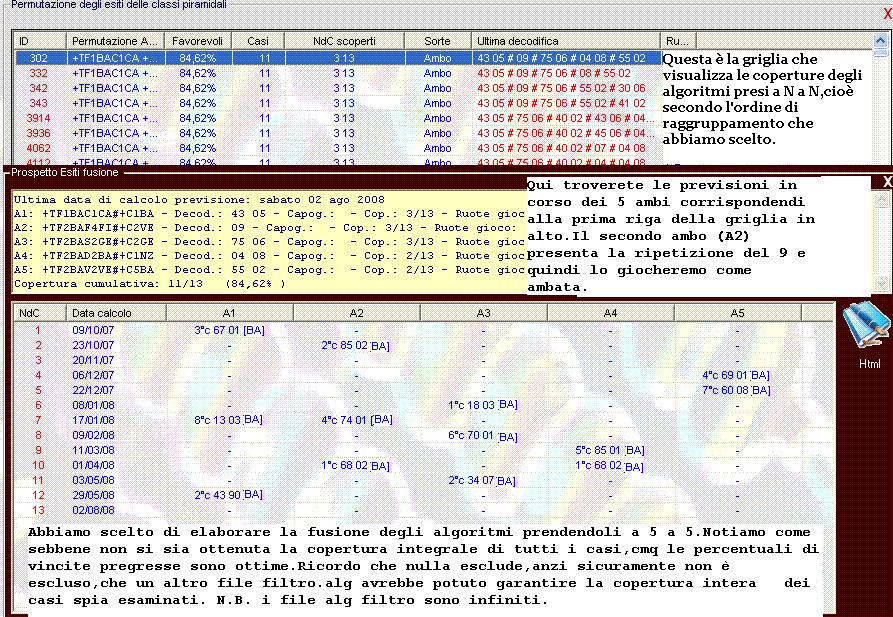Click the A5 column header in lower grid
This screenshot has height=617, width=893.
[x=737, y=313]
